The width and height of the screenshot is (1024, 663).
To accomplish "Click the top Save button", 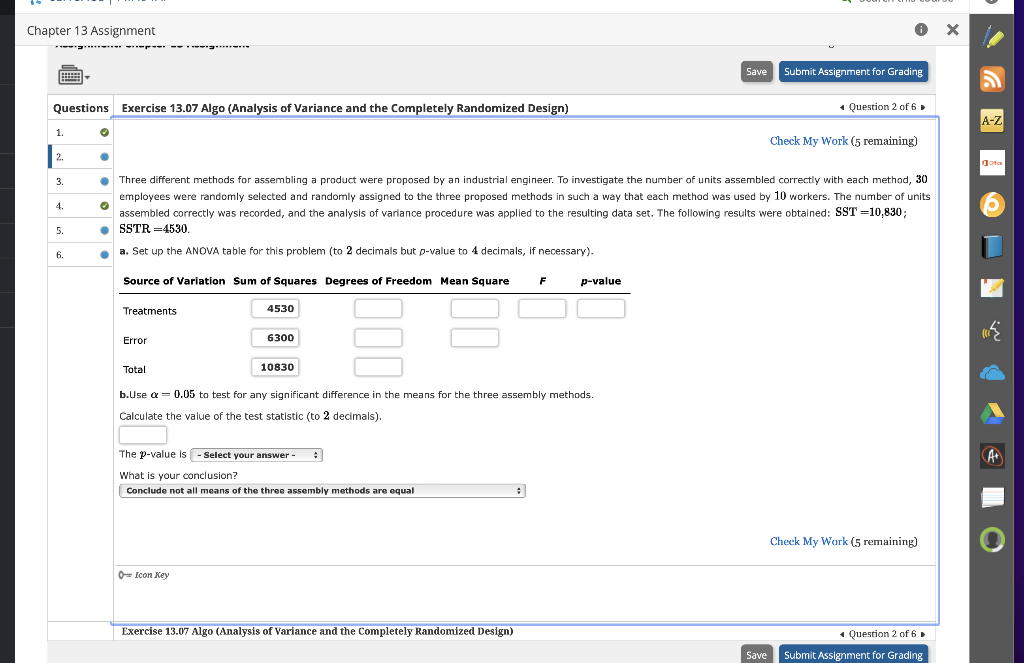I will pos(756,72).
